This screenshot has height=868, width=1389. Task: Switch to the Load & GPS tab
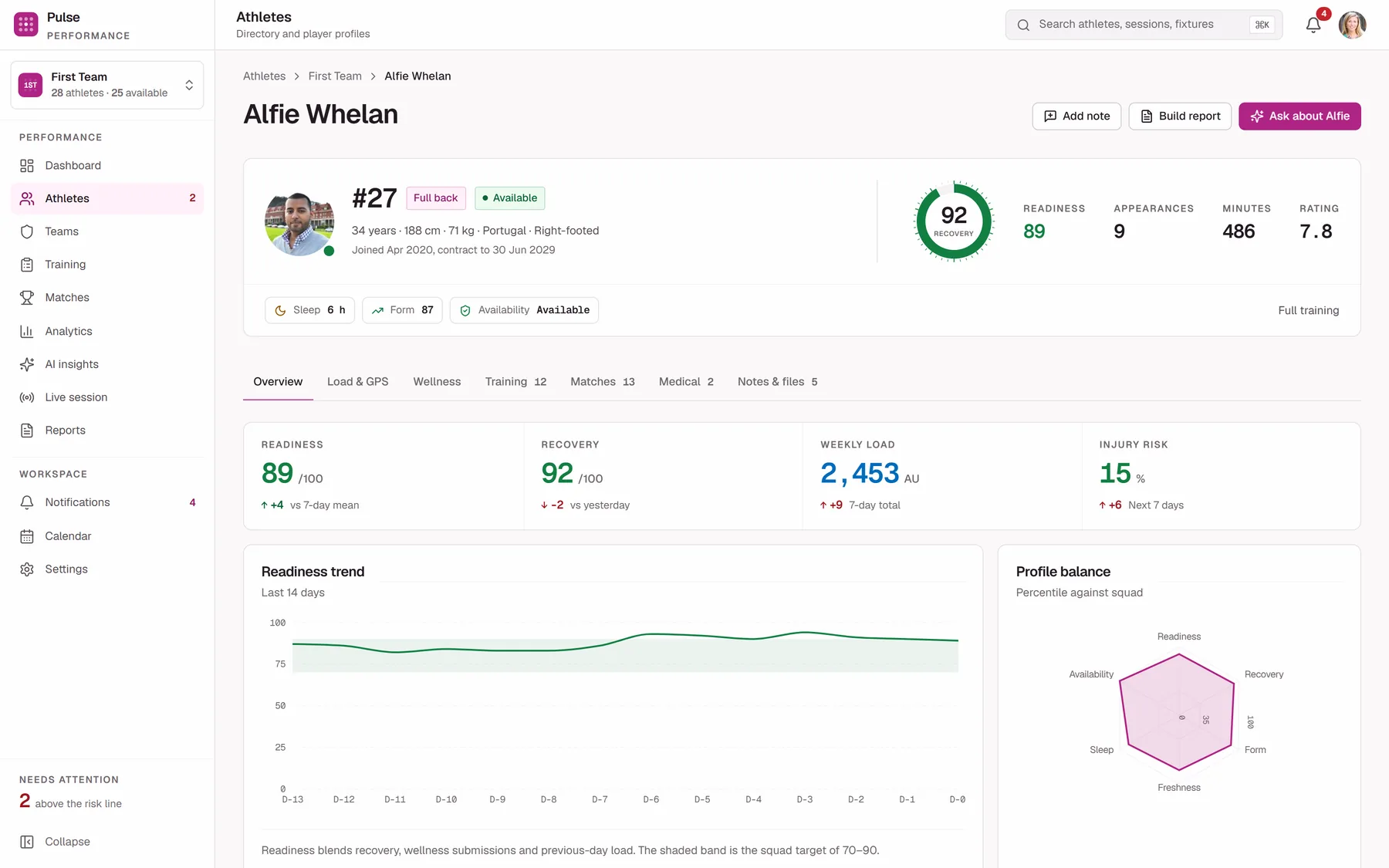[358, 382]
